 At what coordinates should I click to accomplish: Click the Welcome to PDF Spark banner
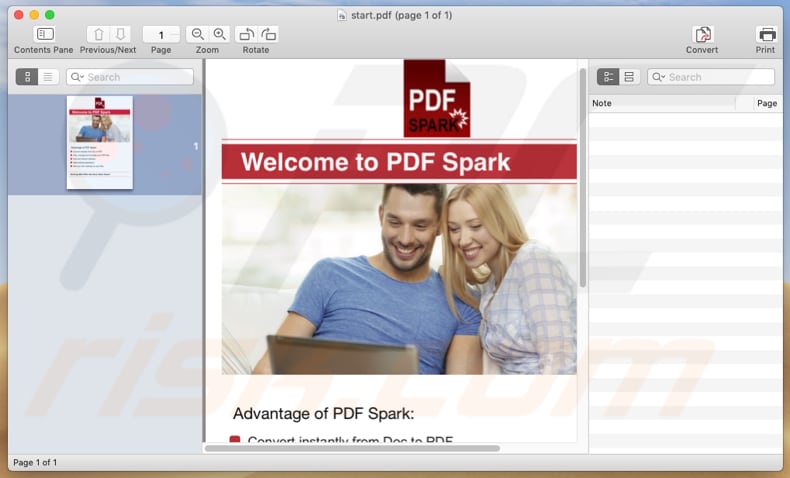[x=399, y=162]
